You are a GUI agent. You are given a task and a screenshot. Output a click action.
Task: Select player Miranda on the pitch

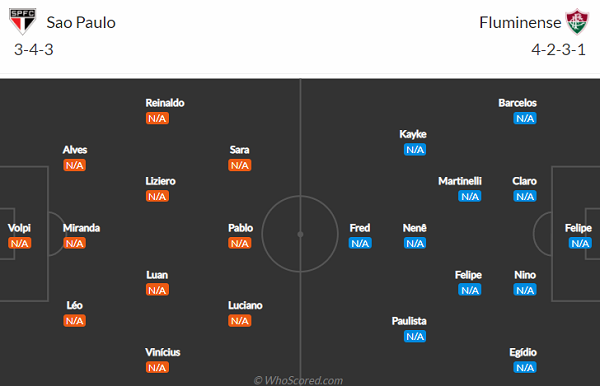(81, 228)
